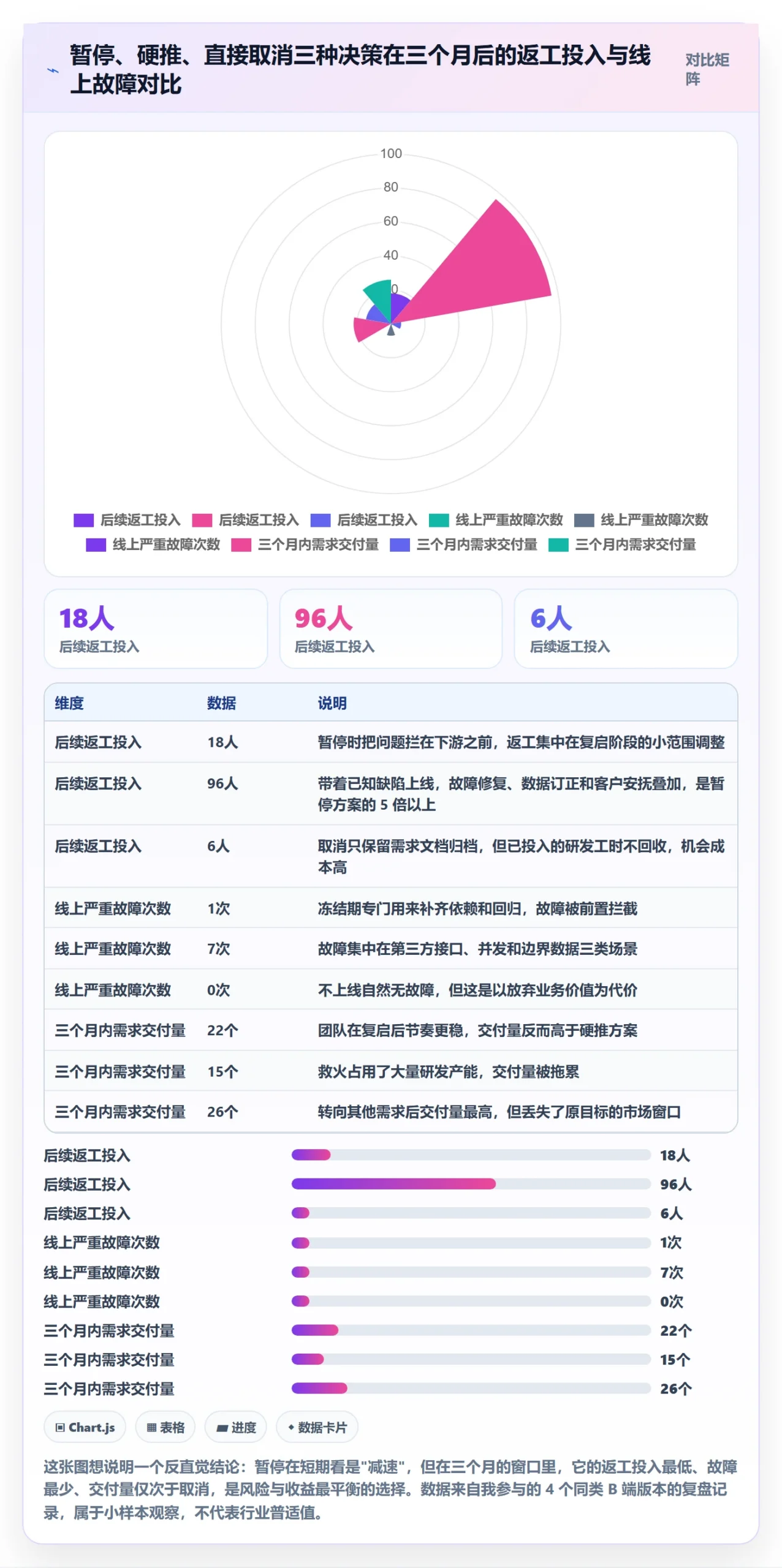Click the progress bar labeled 26个

pos(471,1389)
